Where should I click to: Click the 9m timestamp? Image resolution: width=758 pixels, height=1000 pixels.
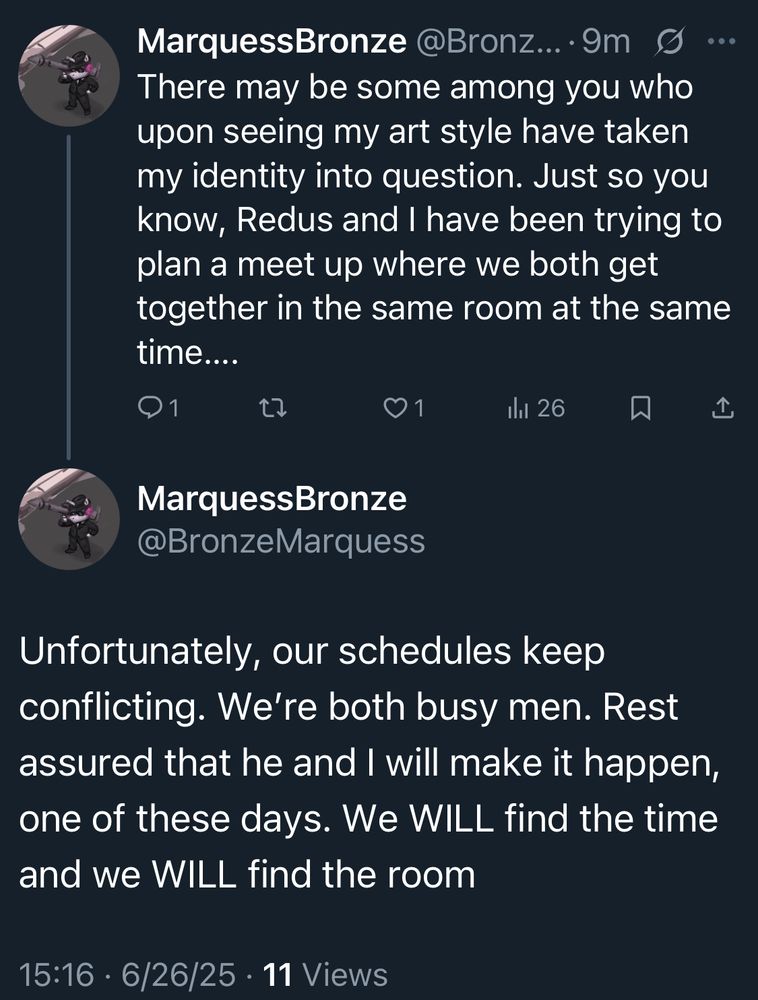(605, 42)
